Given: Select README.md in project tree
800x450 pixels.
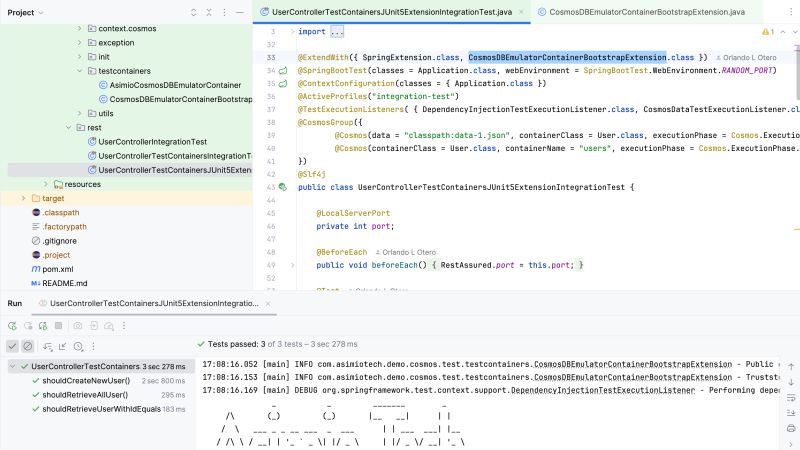Looking at the screenshot, I should coord(59,283).
